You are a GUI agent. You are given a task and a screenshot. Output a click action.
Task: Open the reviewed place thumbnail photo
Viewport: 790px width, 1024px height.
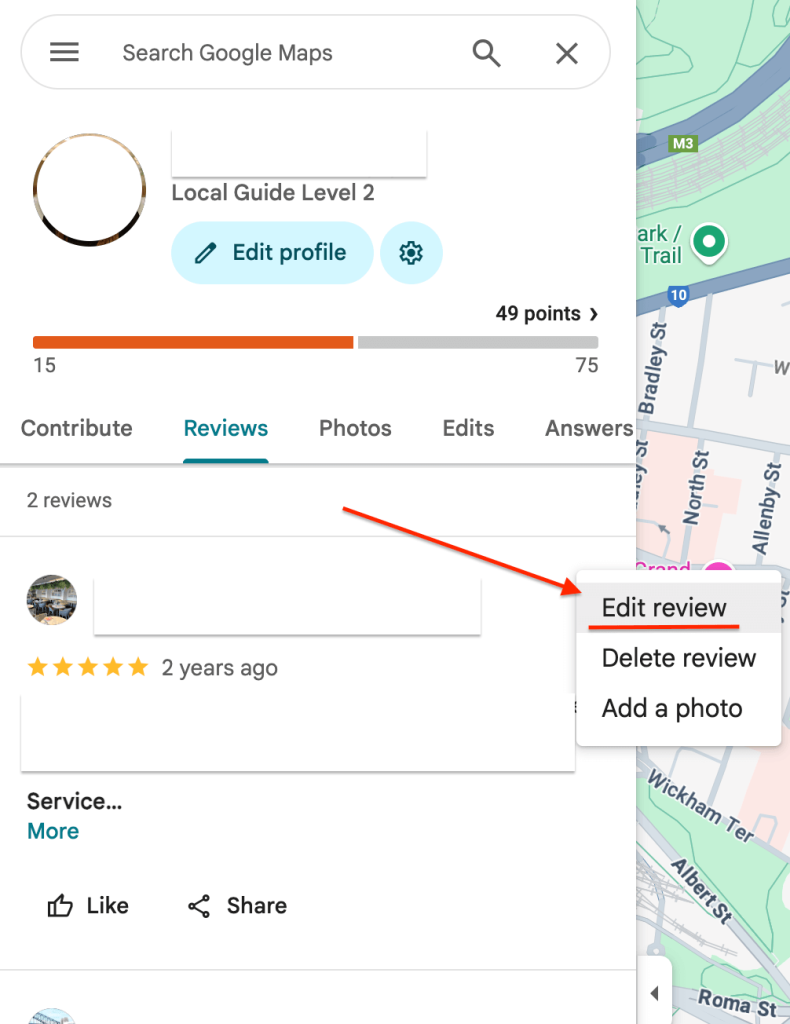(52, 600)
